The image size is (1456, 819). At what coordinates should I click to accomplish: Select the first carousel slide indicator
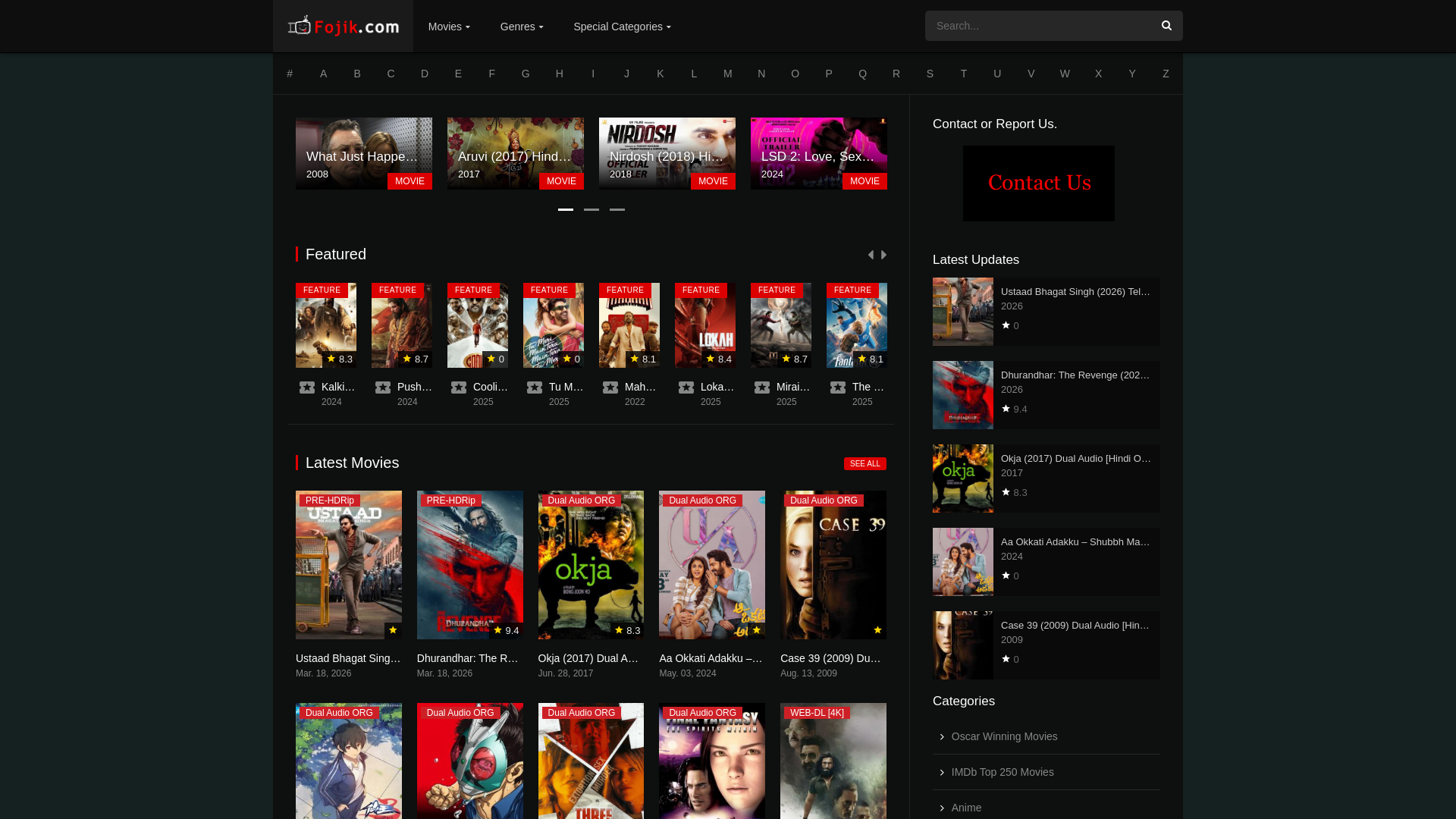566,210
